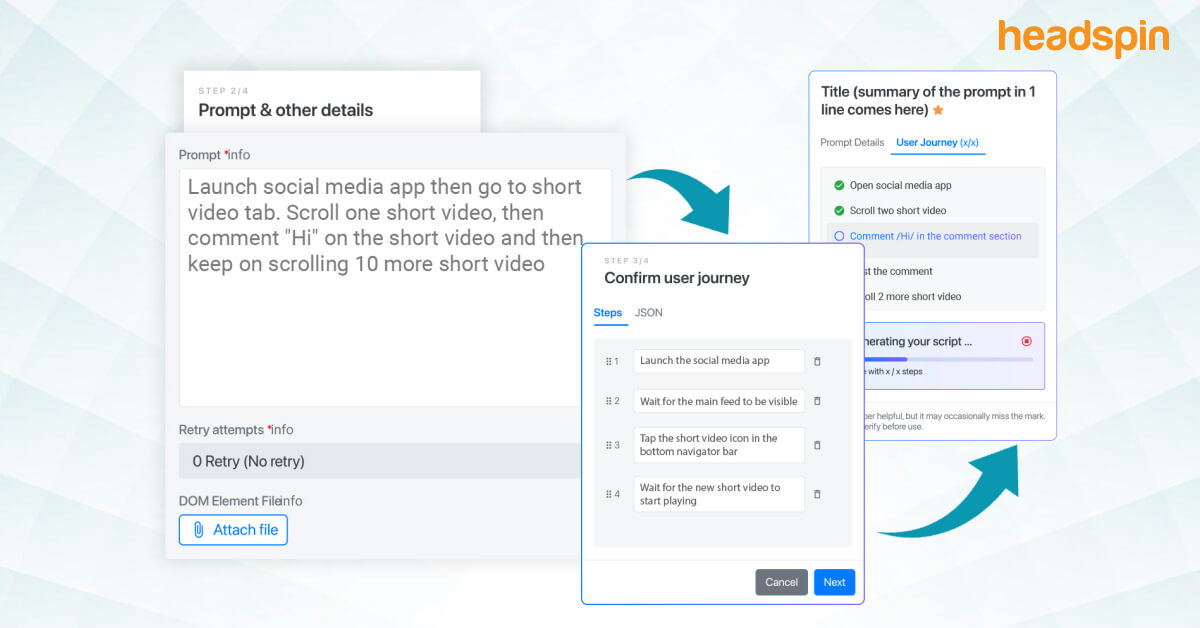Click the info label next to Retry attempts

pos(283,430)
